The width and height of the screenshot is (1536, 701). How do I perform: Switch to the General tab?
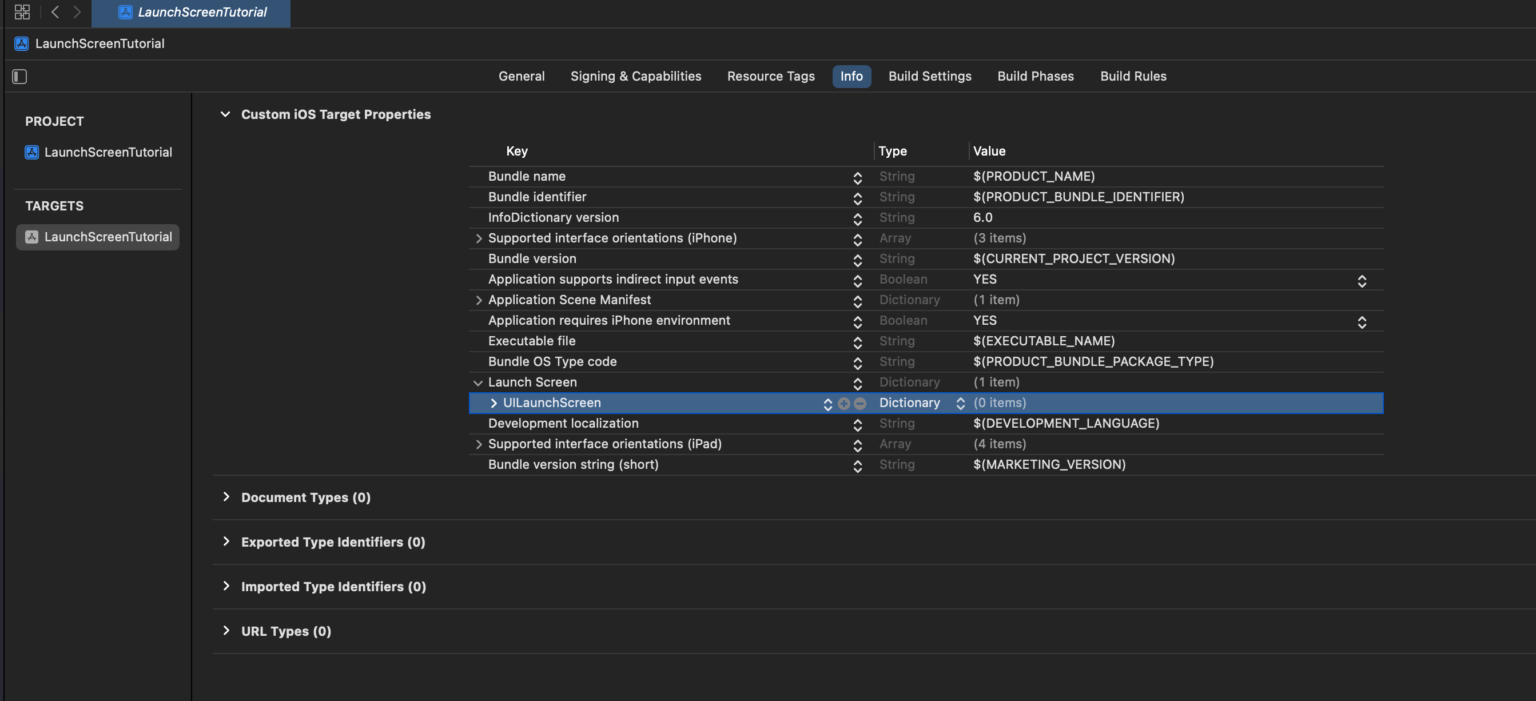[x=521, y=76]
